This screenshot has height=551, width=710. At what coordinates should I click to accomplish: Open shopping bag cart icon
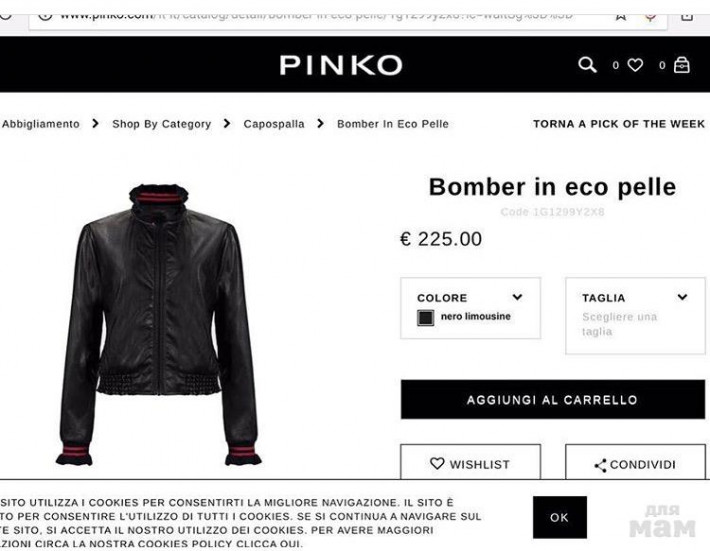tap(681, 65)
